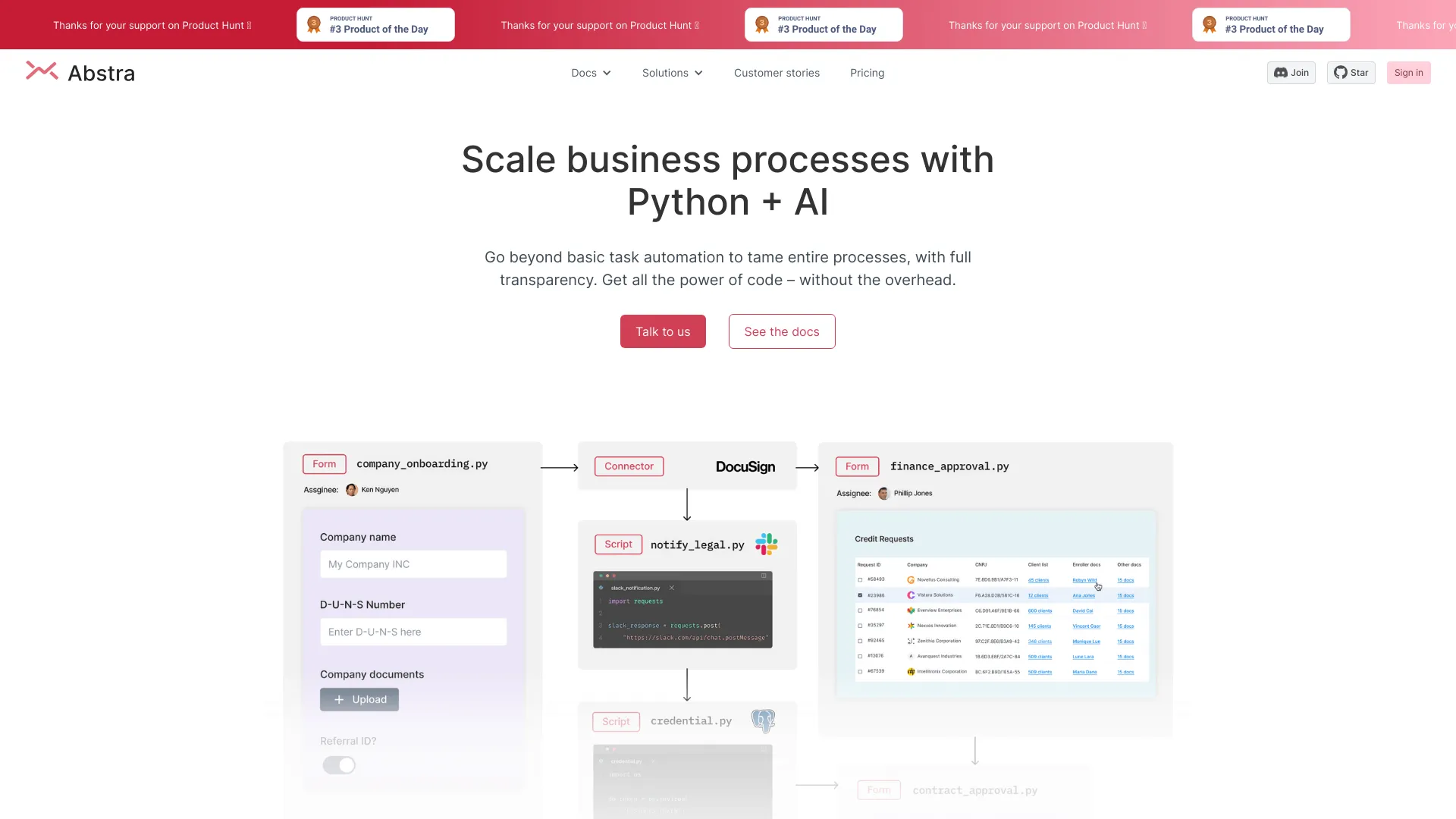Click the Form tag icon on finance_approval.py
The image size is (1456, 819).
click(858, 466)
